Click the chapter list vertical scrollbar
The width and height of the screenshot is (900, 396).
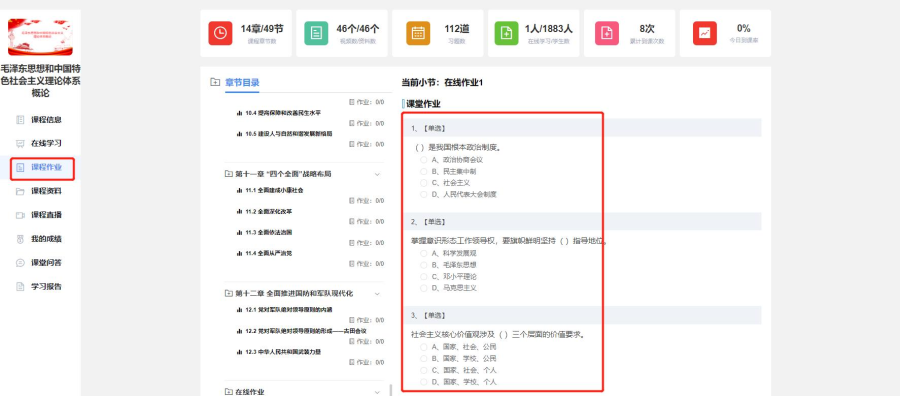(391, 390)
